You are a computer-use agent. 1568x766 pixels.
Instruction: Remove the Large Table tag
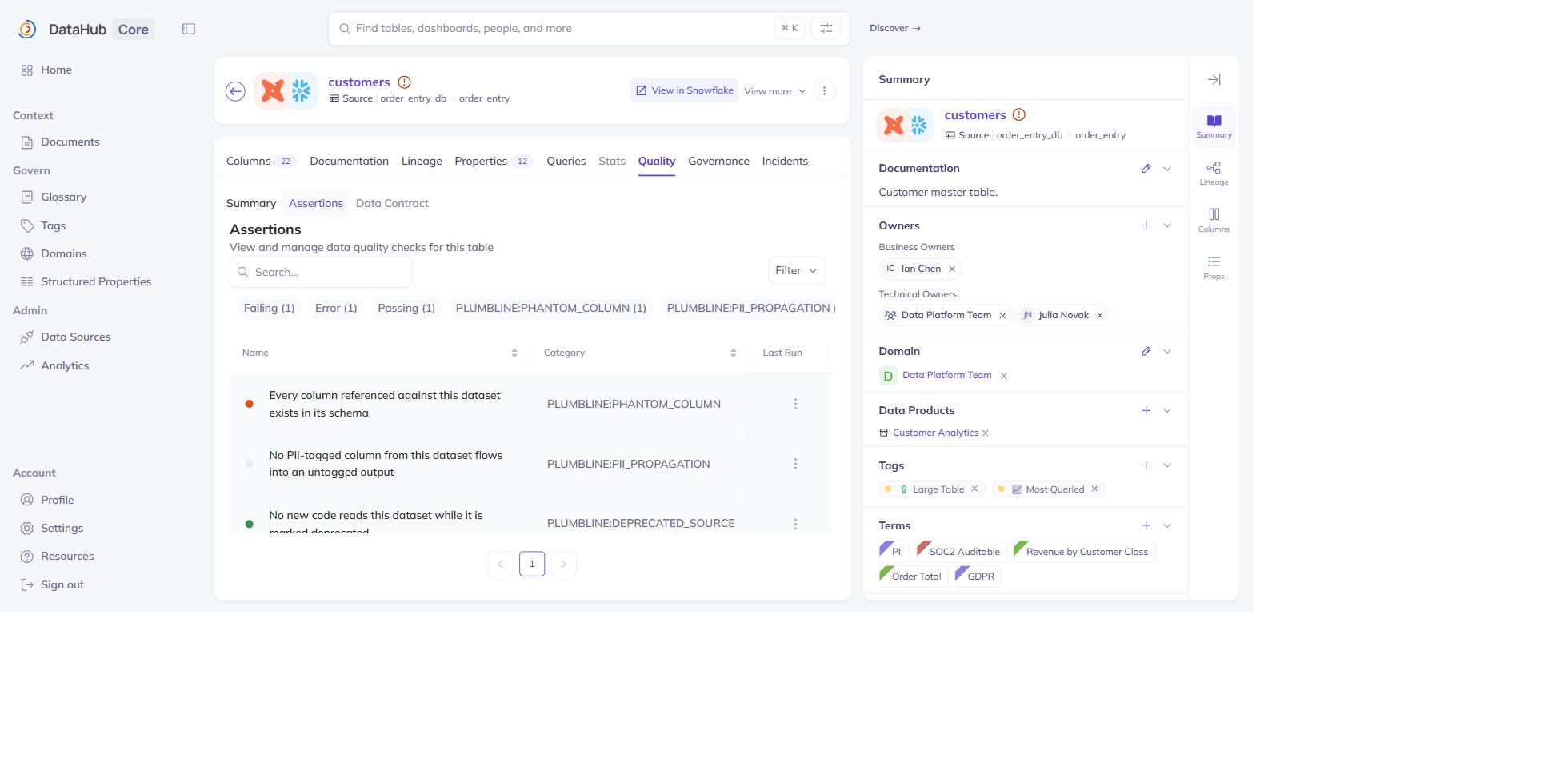point(974,489)
